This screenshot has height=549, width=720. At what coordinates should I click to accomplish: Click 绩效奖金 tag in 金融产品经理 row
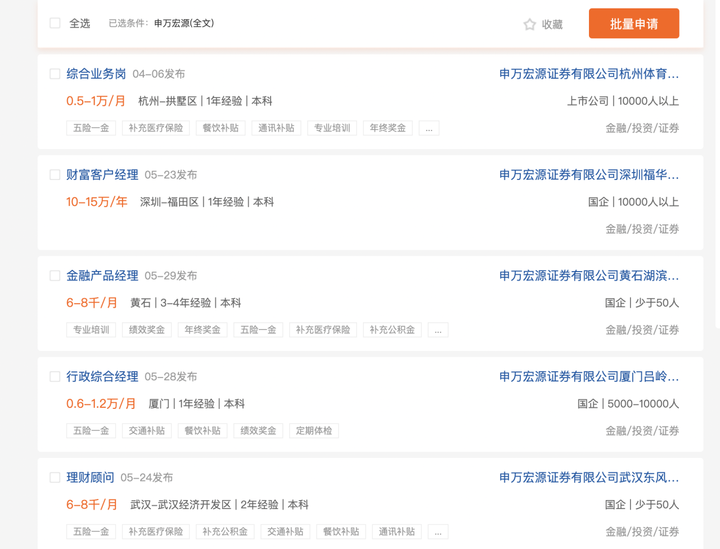click(x=146, y=330)
